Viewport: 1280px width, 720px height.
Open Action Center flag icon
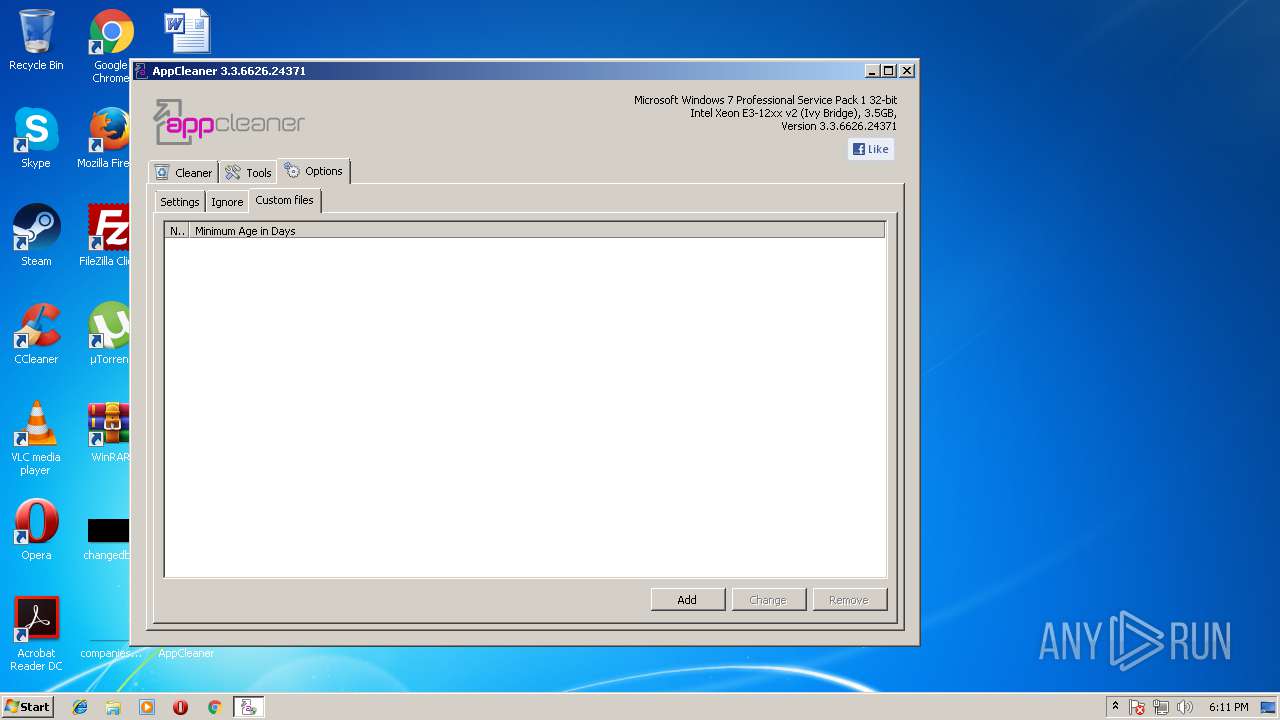[x=1137, y=707]
